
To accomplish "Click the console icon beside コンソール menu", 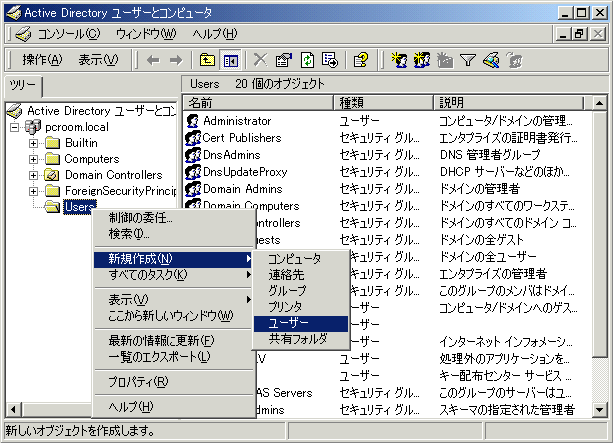I will 23,34.
